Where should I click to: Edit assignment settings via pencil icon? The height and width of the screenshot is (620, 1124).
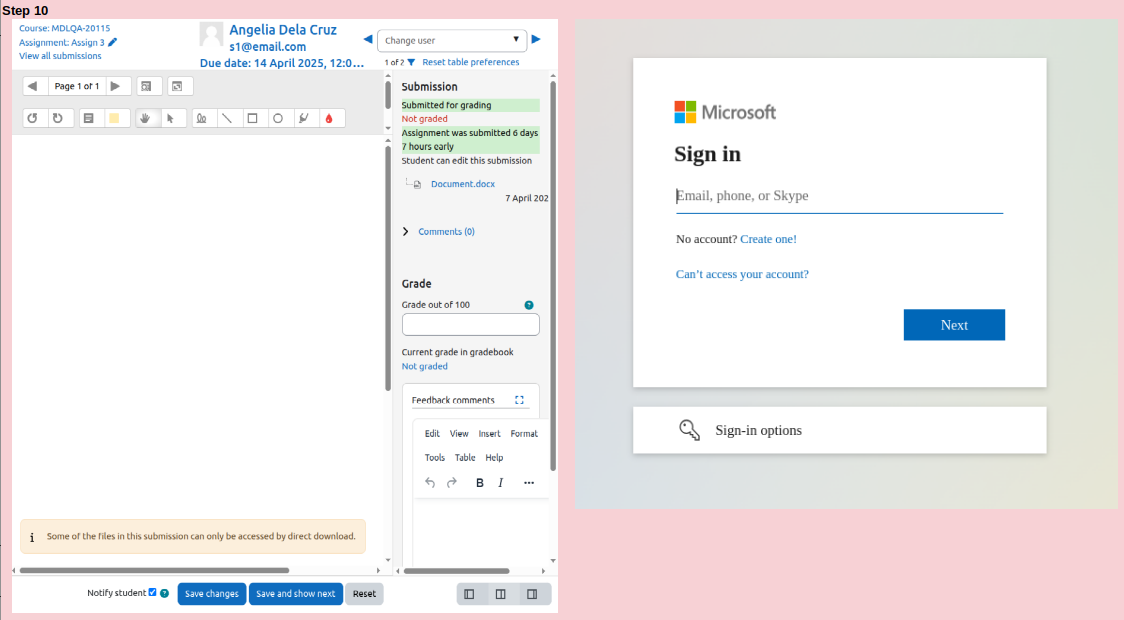coord(113,42)
